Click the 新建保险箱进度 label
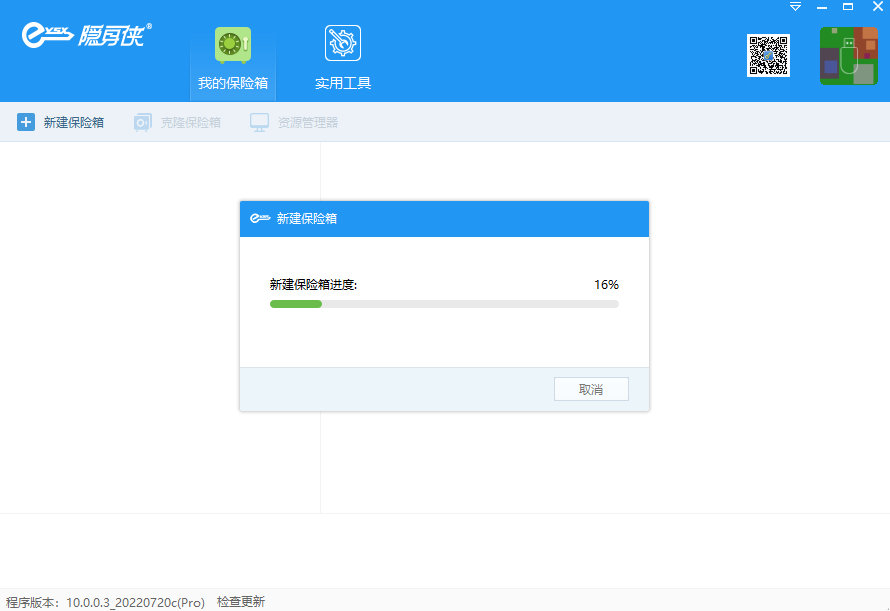 pyautogui.click(x=313, y=284)
